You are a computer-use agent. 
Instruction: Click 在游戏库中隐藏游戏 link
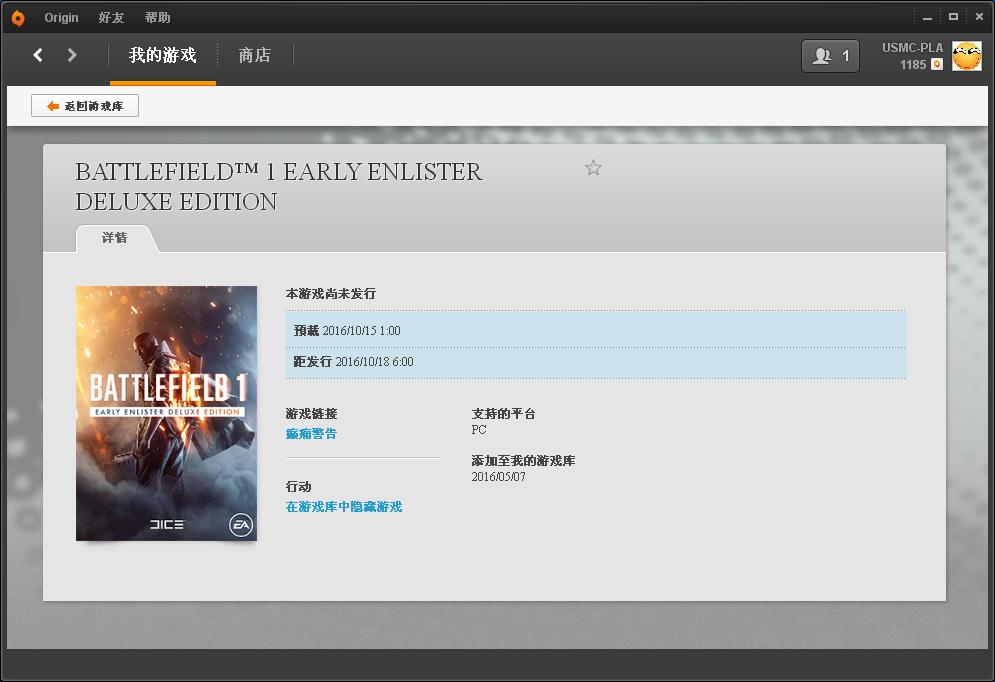(344, 507)
